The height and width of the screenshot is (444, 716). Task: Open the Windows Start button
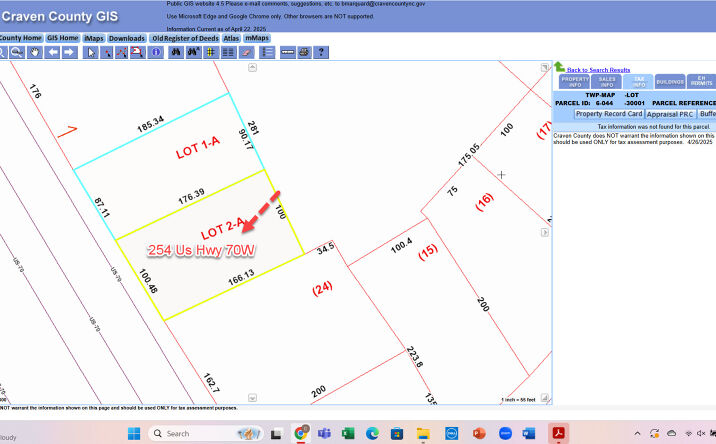[134, 433]
